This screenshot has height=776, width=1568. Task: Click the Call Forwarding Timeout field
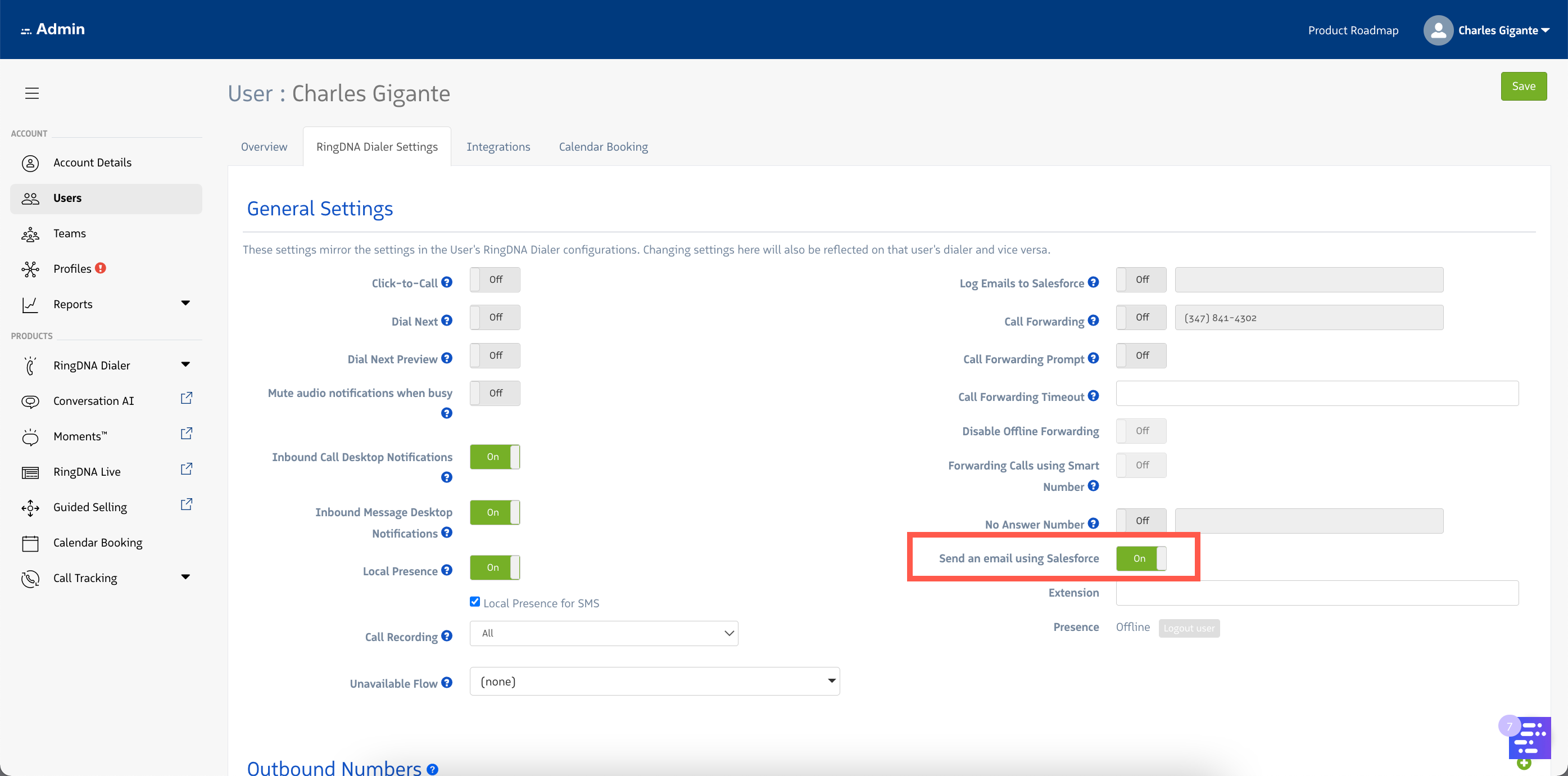coord(1317,394)
